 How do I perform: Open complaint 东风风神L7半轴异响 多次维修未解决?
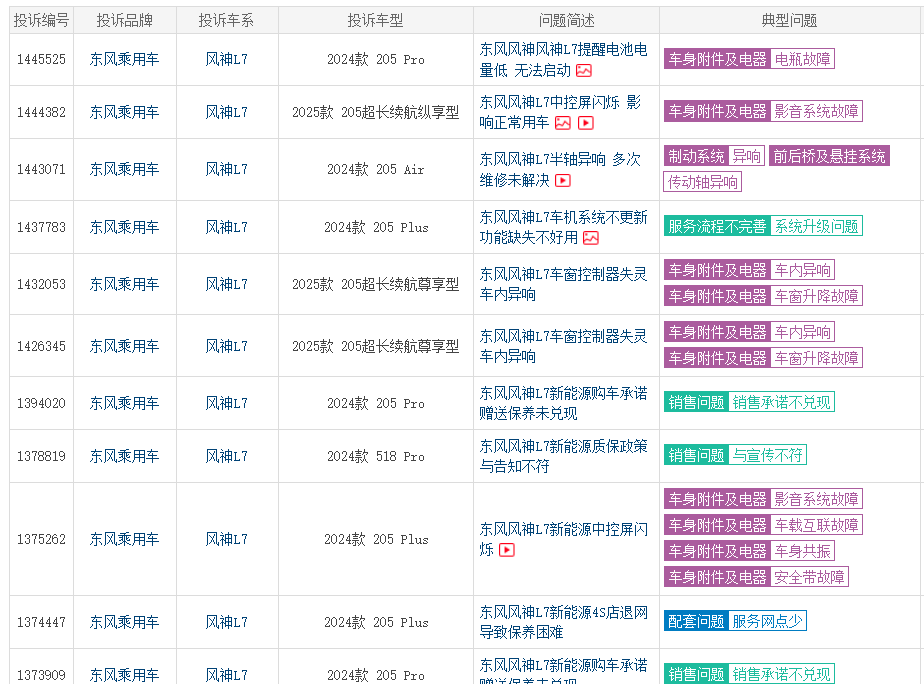[x=560, y=170]
